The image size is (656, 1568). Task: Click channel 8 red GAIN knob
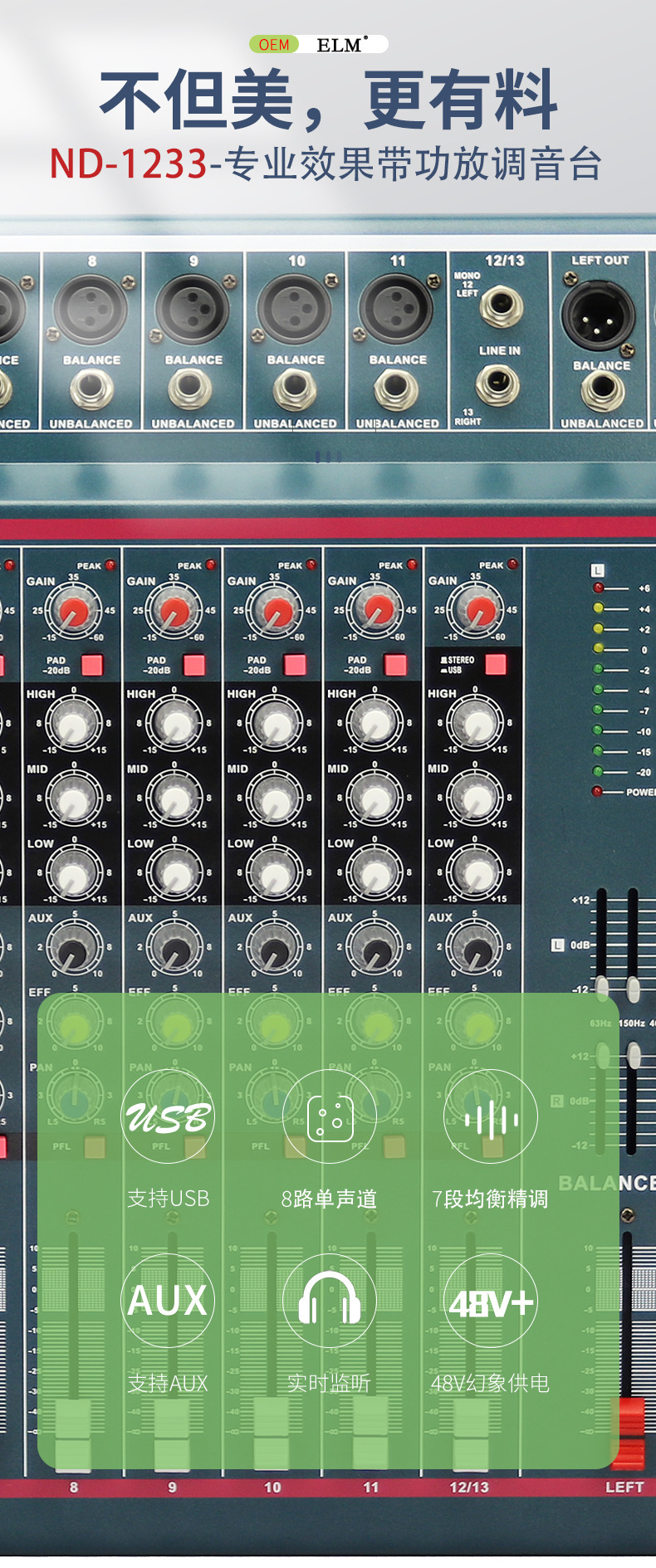click(74, 612)
